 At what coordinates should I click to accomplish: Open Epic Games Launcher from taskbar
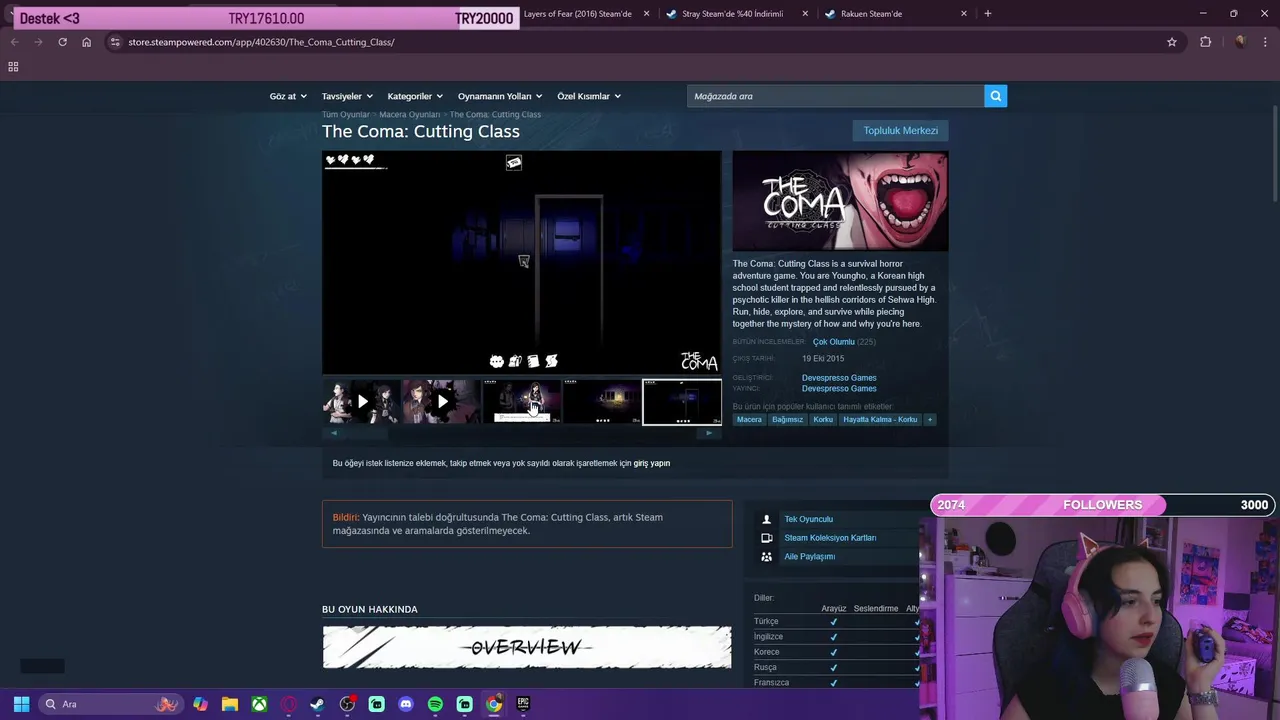tap(523, 704)
